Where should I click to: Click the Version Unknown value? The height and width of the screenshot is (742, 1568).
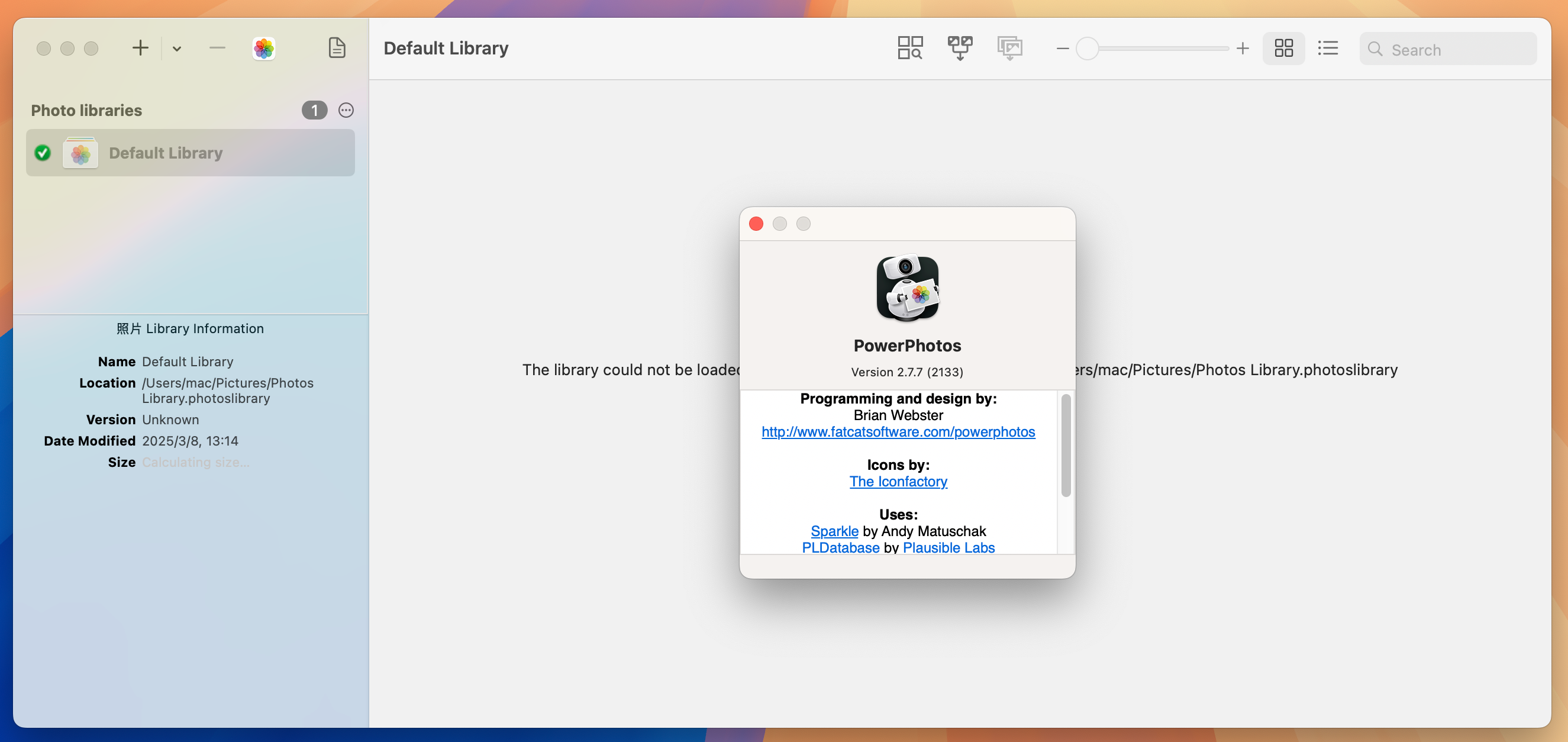point(170,420)
